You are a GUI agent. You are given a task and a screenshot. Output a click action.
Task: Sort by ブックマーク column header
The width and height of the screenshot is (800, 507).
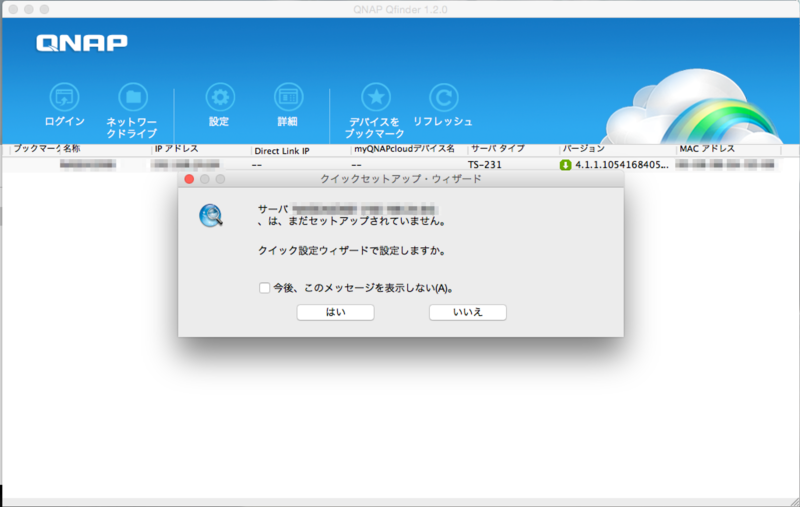[x=35, y=149]
